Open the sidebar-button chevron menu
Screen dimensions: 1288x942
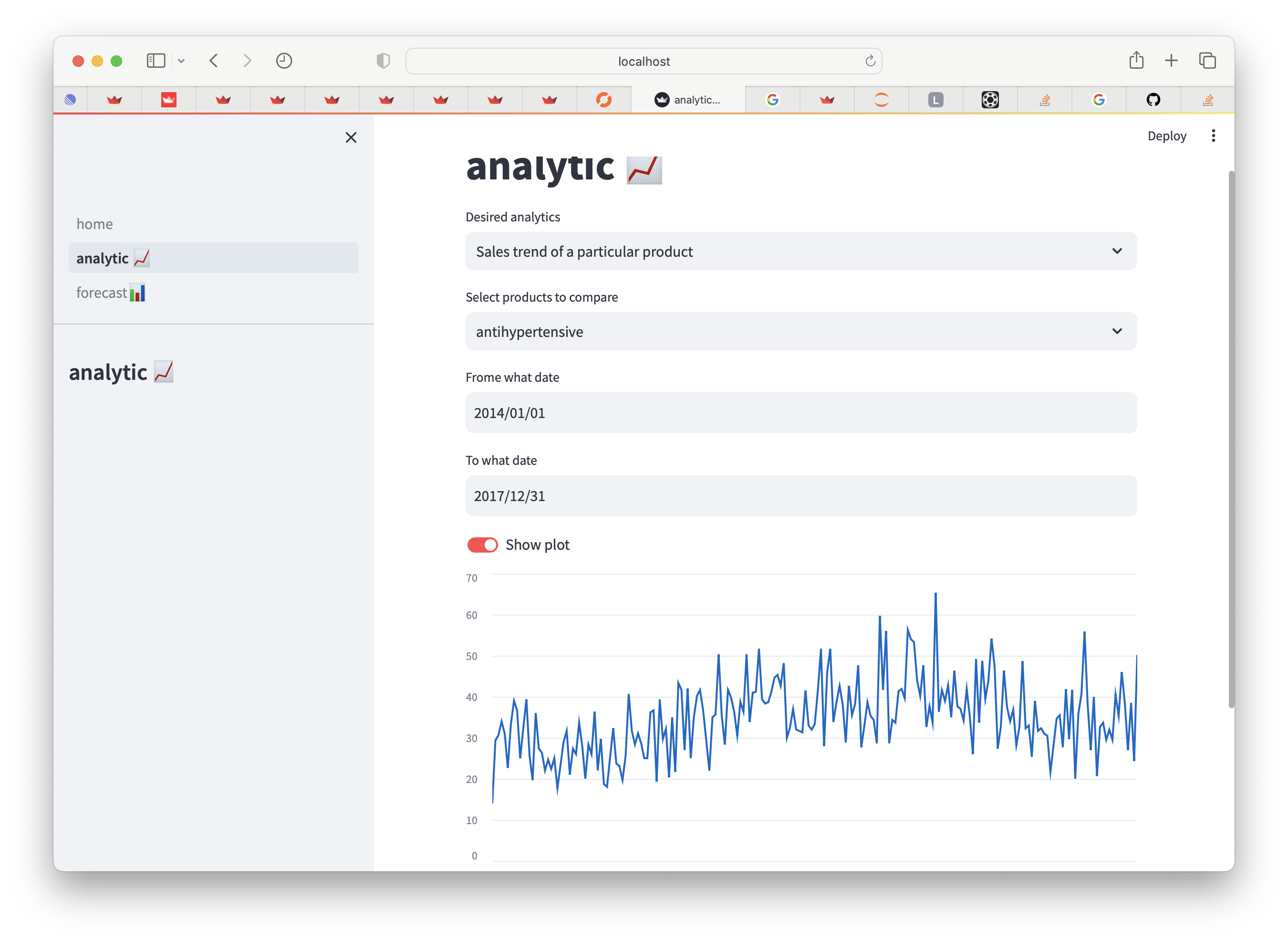(181, 61)
